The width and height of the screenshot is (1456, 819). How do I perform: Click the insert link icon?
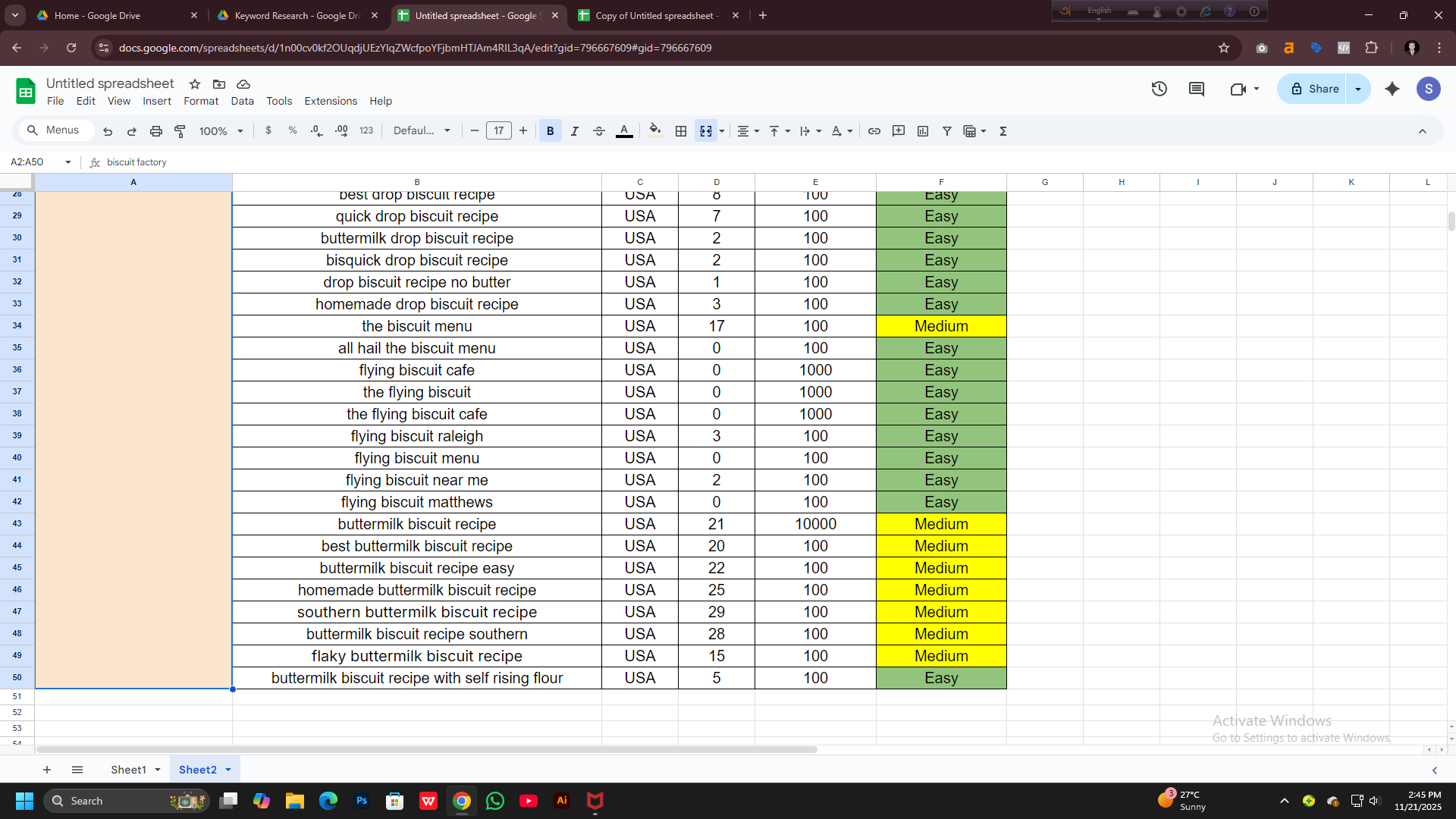[874, 131]
